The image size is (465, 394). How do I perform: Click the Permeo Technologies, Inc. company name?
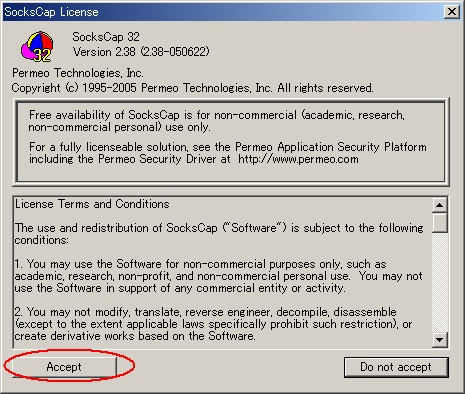point(78,73)
